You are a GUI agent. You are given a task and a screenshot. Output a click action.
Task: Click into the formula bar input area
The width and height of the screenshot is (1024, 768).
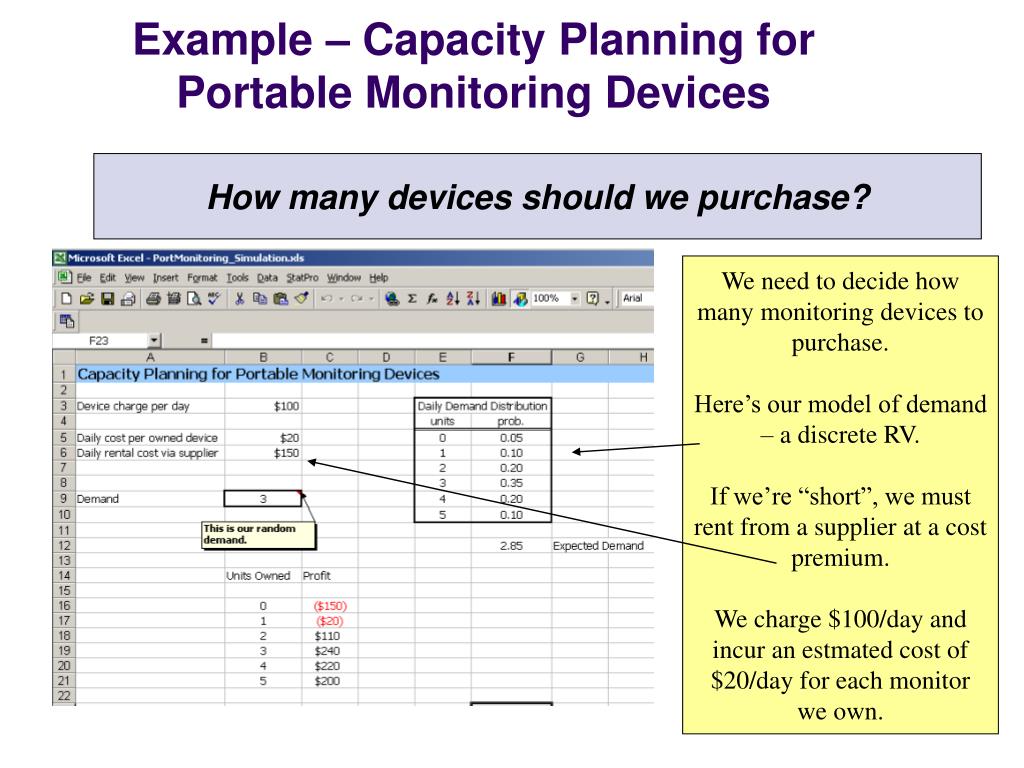tap(433, 340)
